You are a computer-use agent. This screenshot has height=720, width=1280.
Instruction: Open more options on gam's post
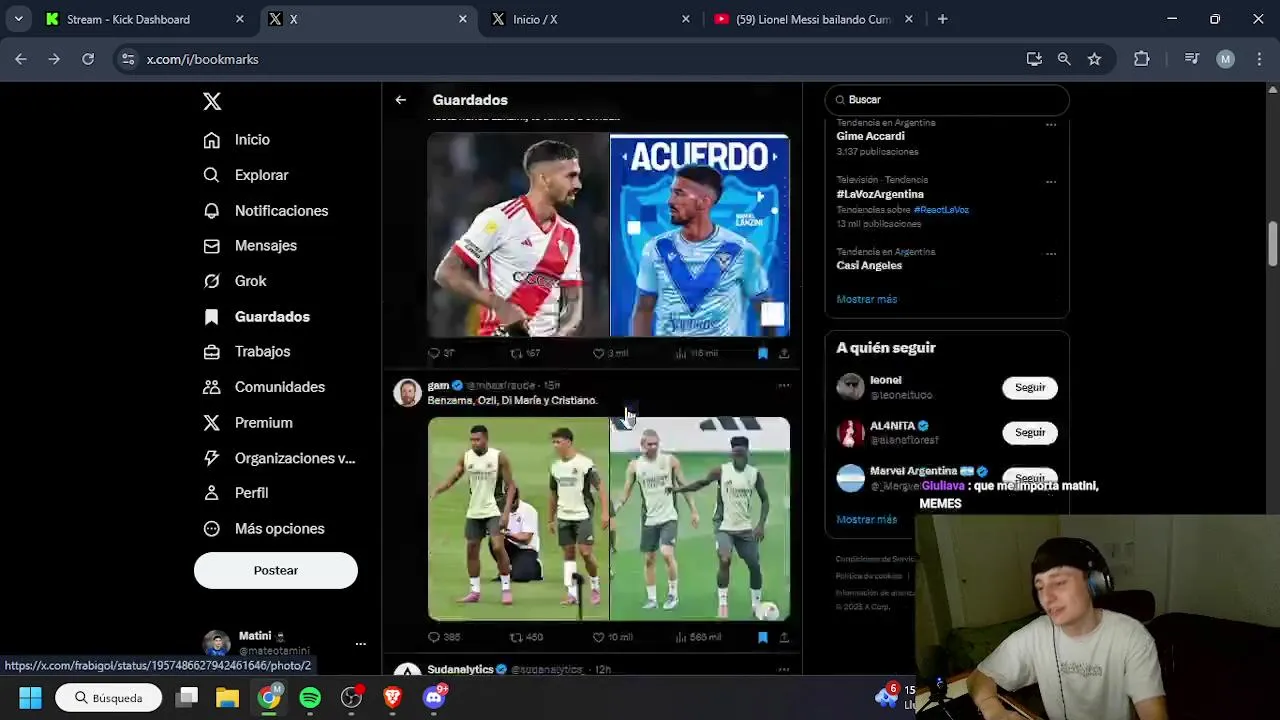tap(784, 385)
